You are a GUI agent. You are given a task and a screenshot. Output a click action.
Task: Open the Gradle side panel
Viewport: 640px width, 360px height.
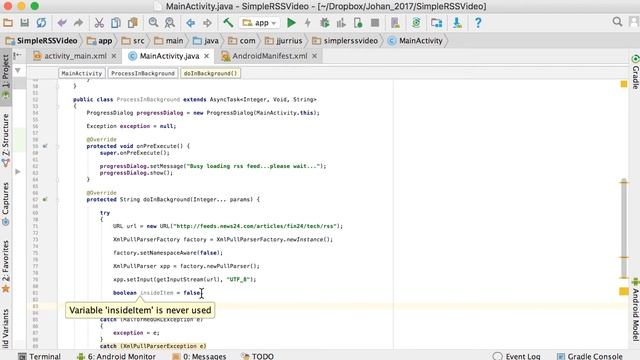[635, 72]
